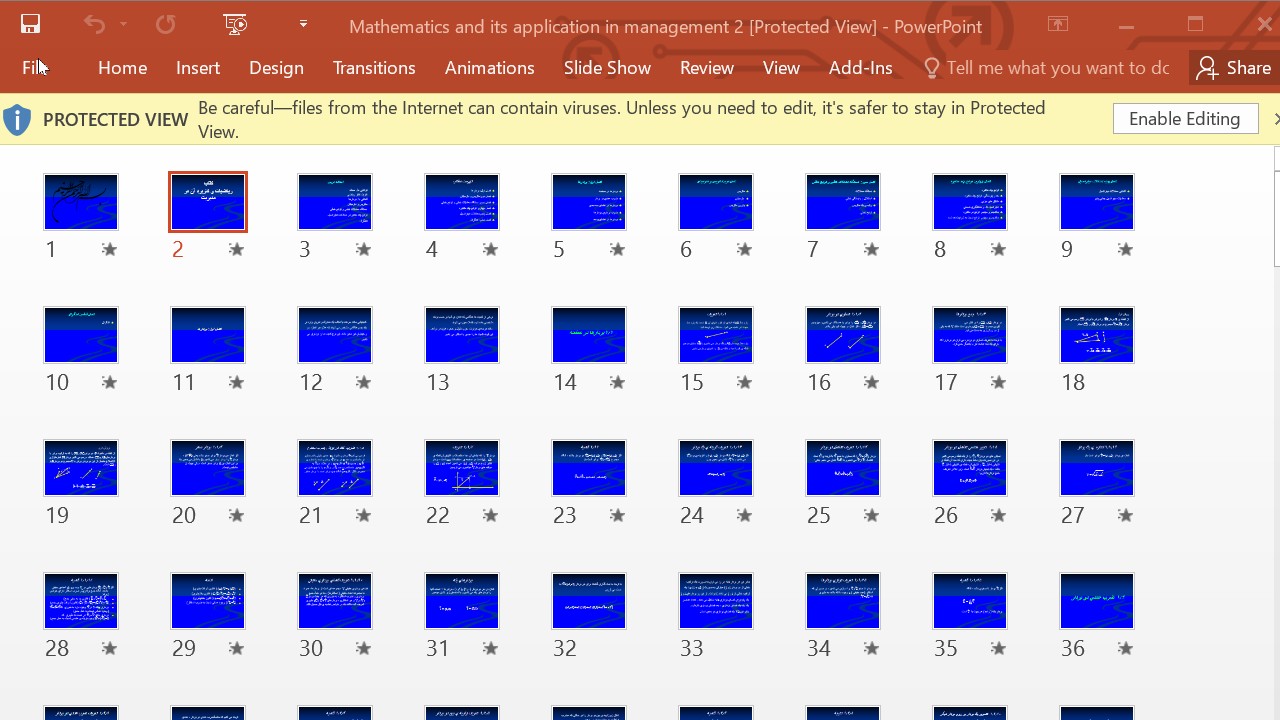Switch to the Home tab

point(123,68)
